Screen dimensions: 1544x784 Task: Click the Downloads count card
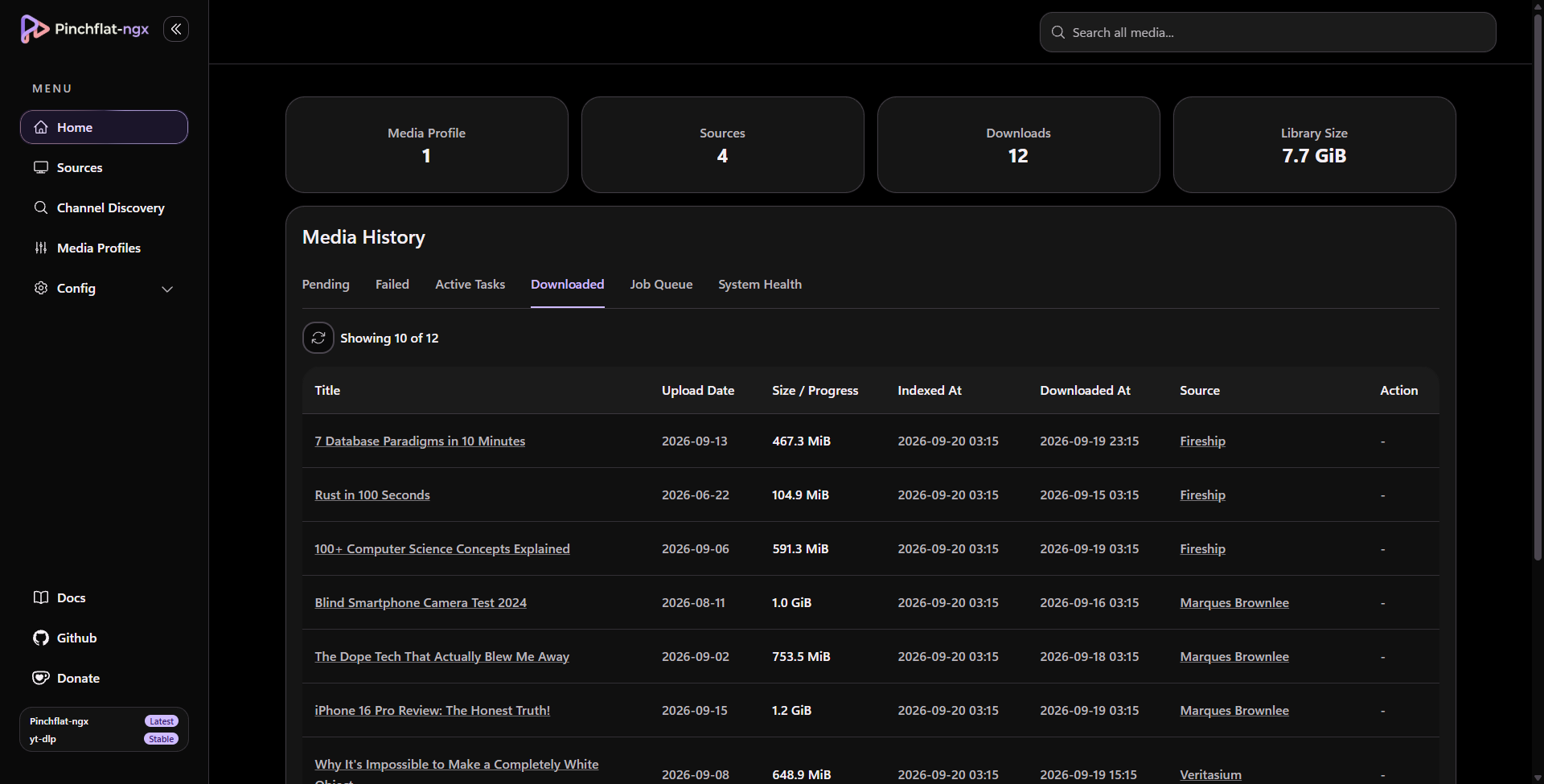pos(1019,145)
